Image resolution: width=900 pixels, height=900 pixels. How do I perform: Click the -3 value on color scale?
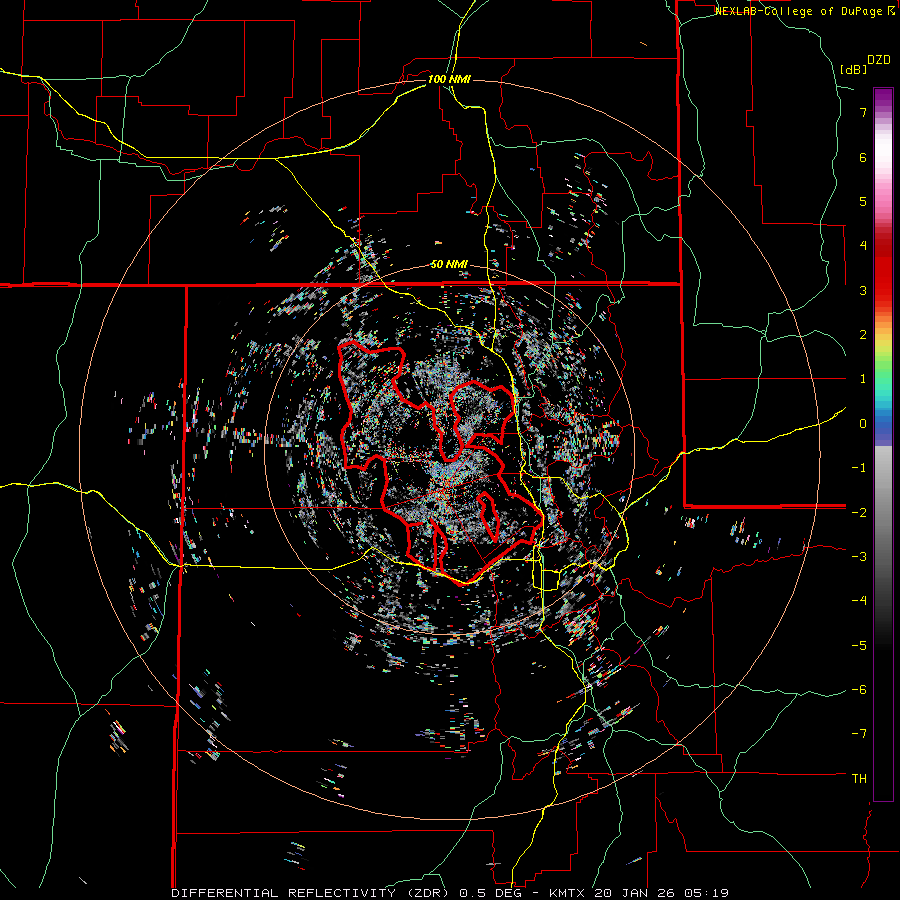coord(859,557)
